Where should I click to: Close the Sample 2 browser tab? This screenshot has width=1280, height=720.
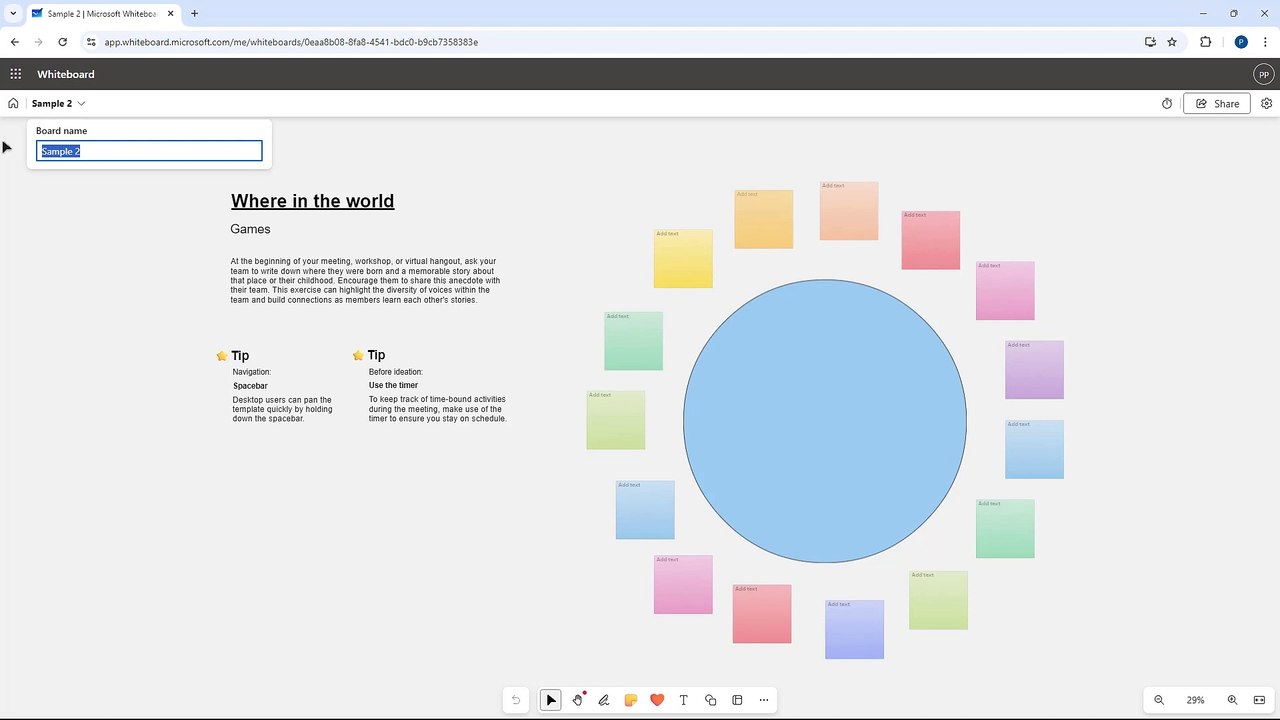pyautogui.click(x=171, y=14)
